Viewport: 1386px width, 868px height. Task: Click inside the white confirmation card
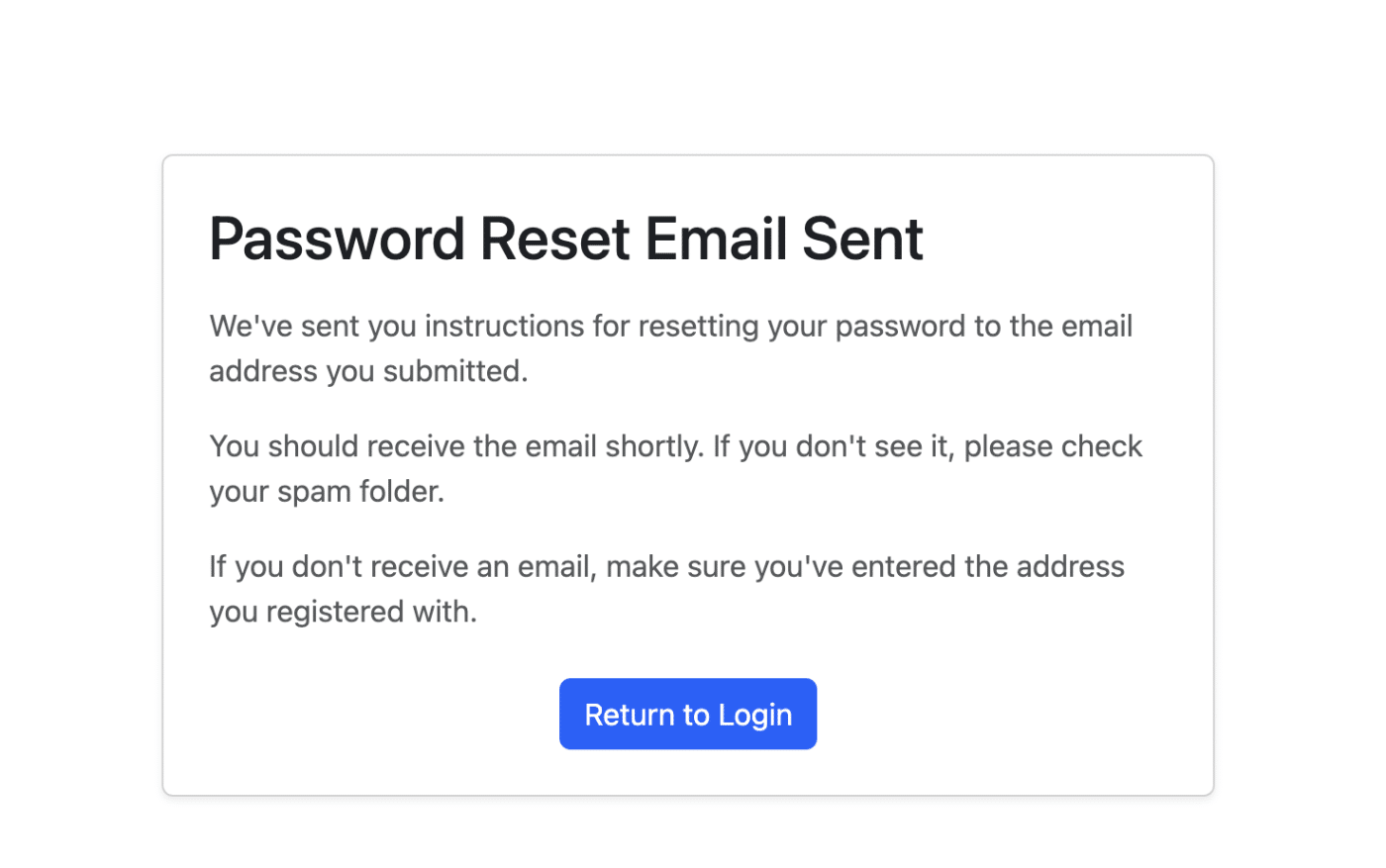(688, 653)
